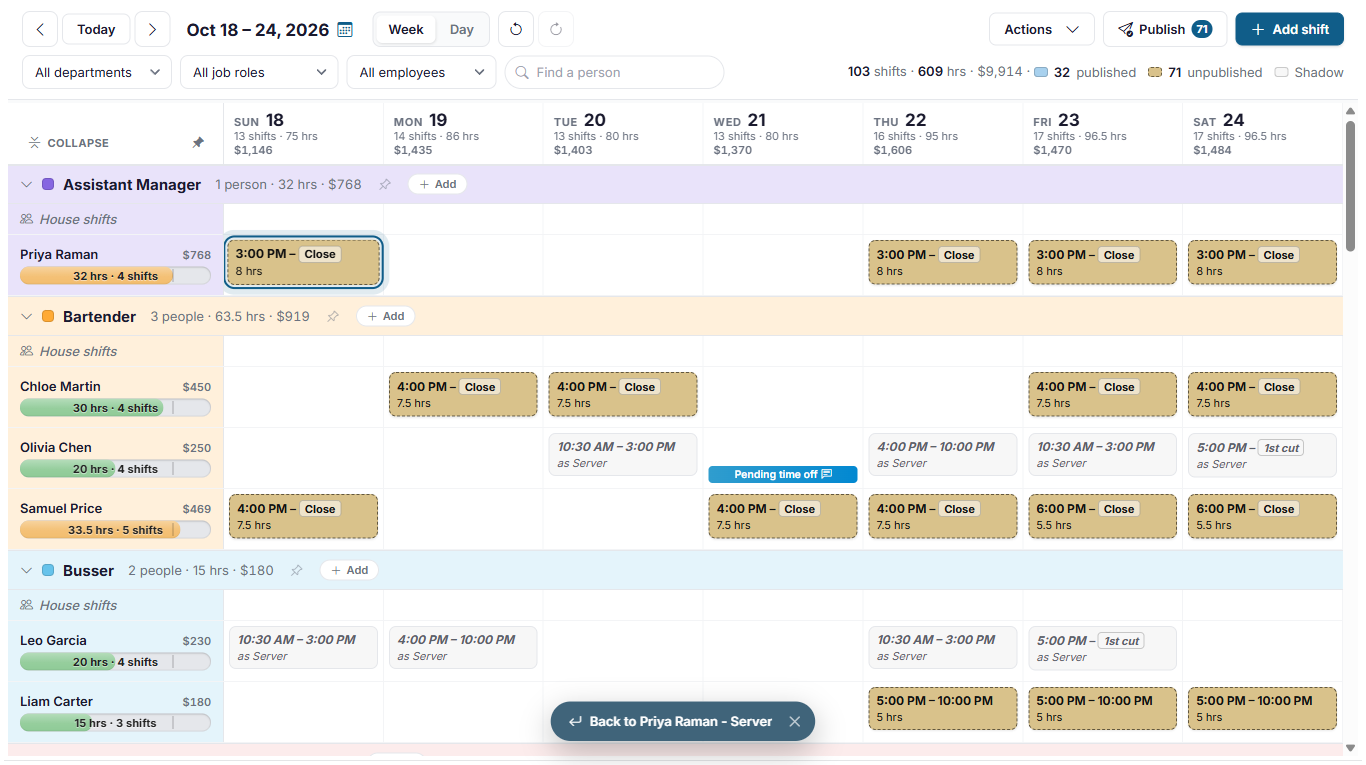Open the All employees dropdown

point(422,72)
